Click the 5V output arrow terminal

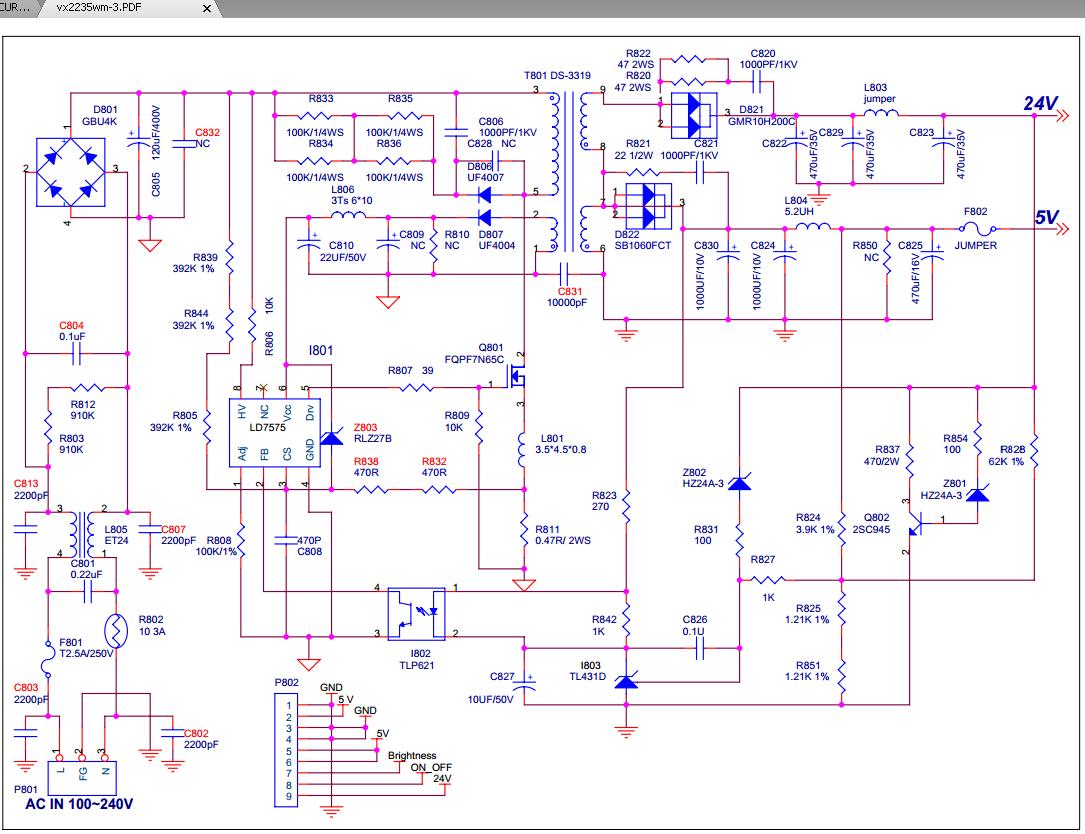(1063, 228)
